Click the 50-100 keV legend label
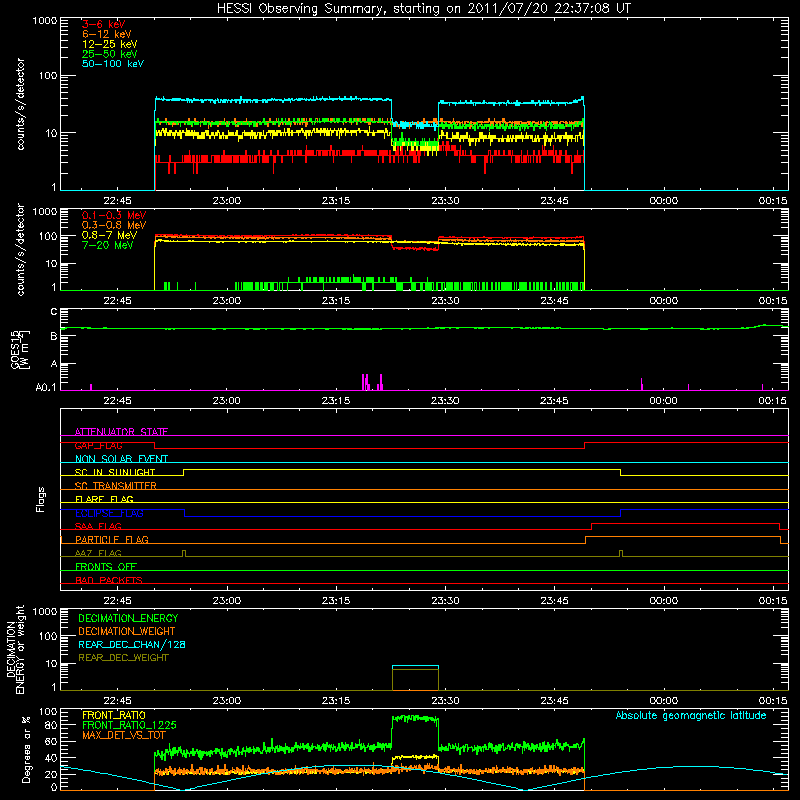Image resolution: width=800 pixels, height=800 pixels. click(113, 64)
